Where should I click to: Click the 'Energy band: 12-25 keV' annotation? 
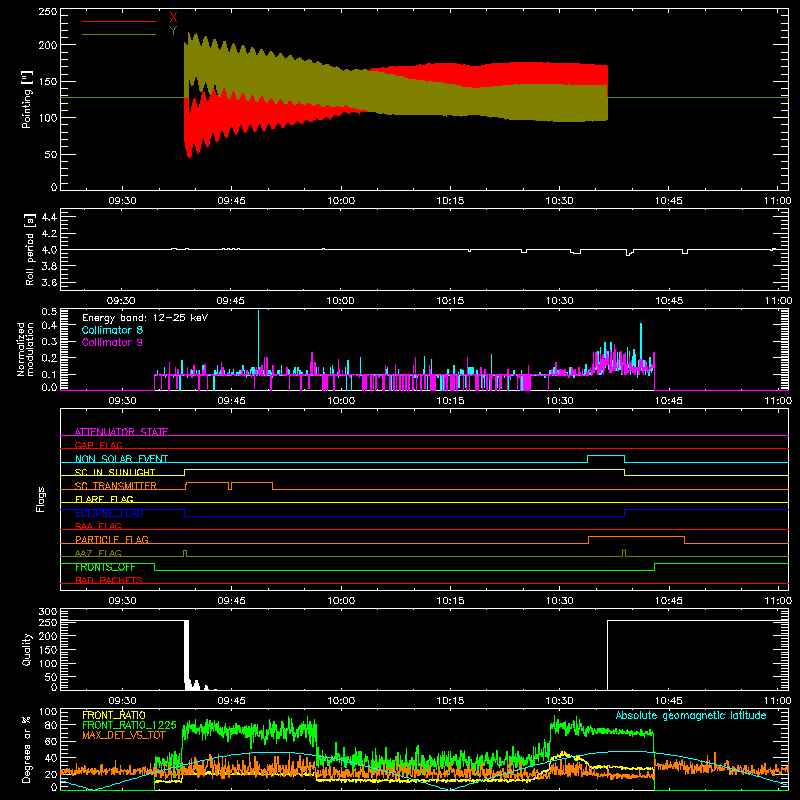point(145,318)
